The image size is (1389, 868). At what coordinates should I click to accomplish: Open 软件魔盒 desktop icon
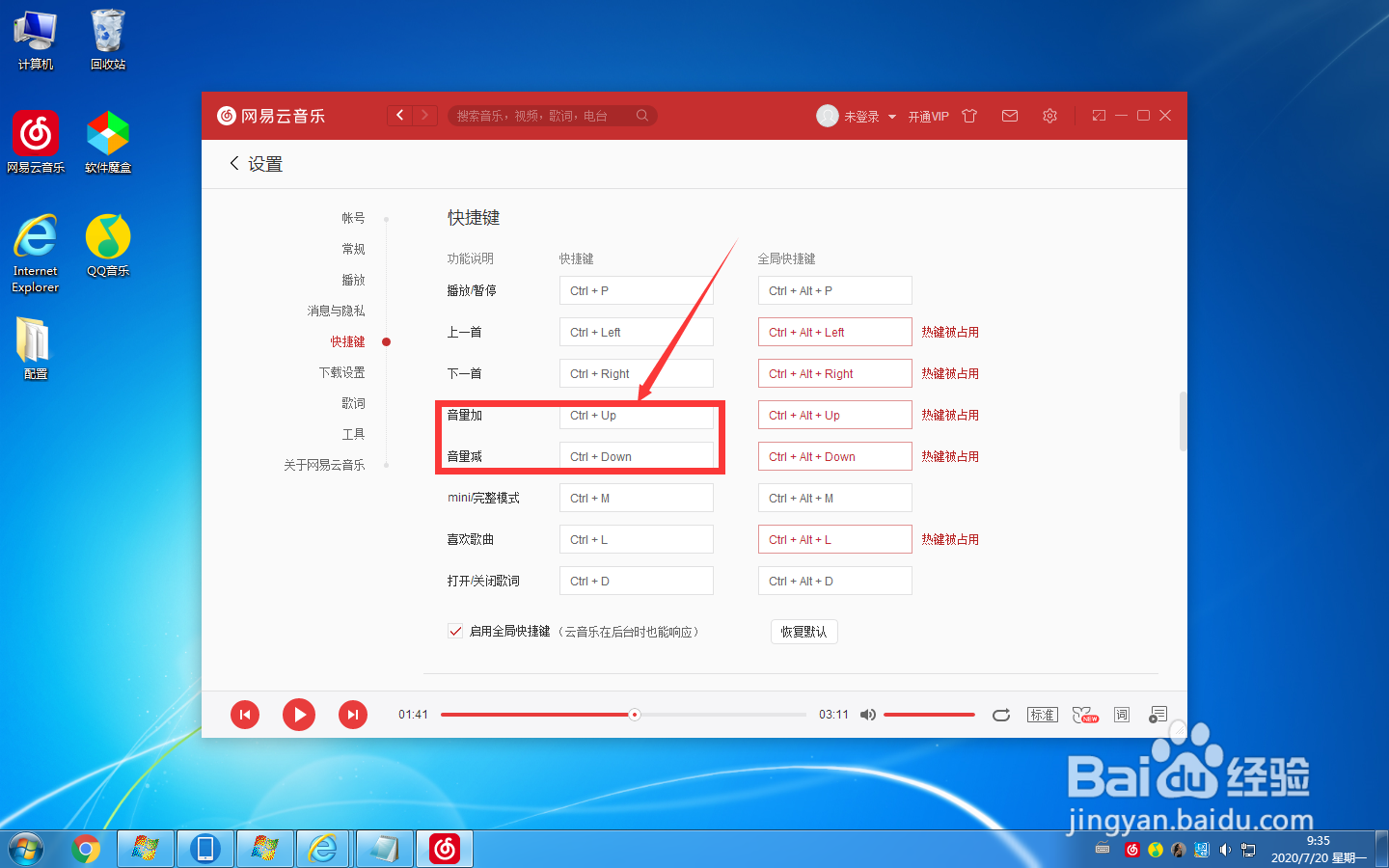(108, 142)
